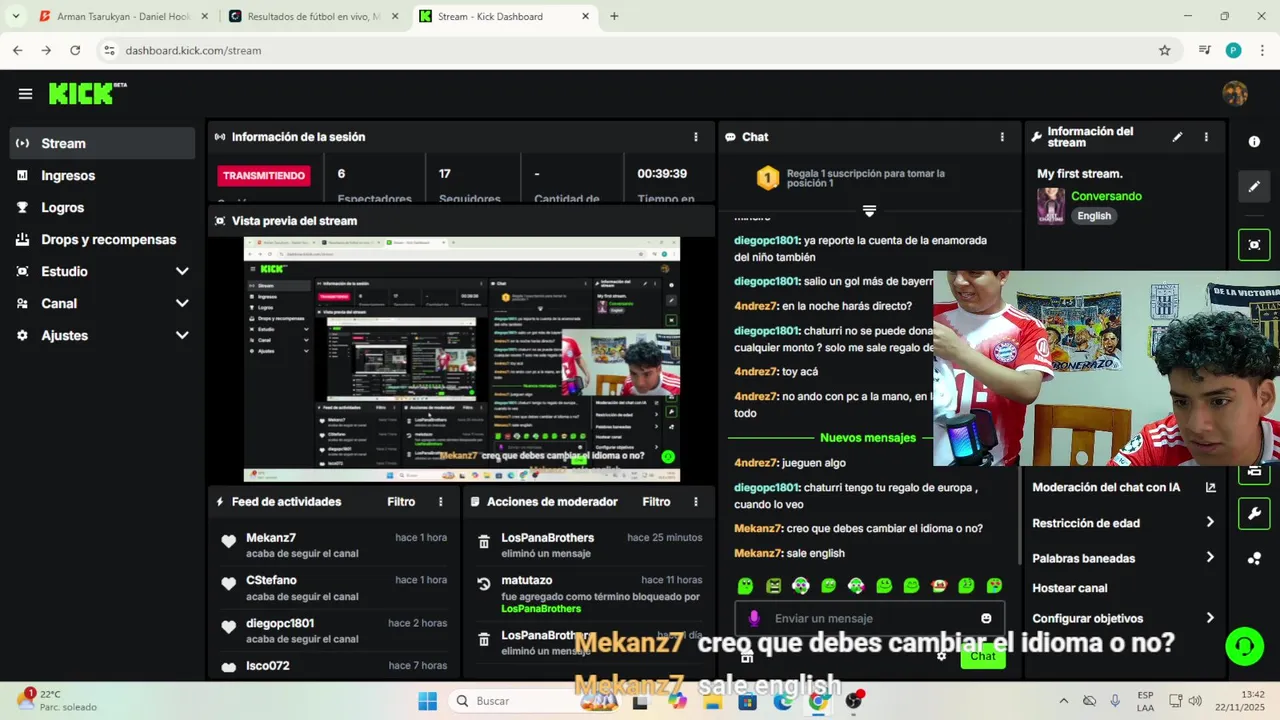Open Microsoft Store from the taskbar
This screenshot has width=1280, height=720.
tap(747, 701)
